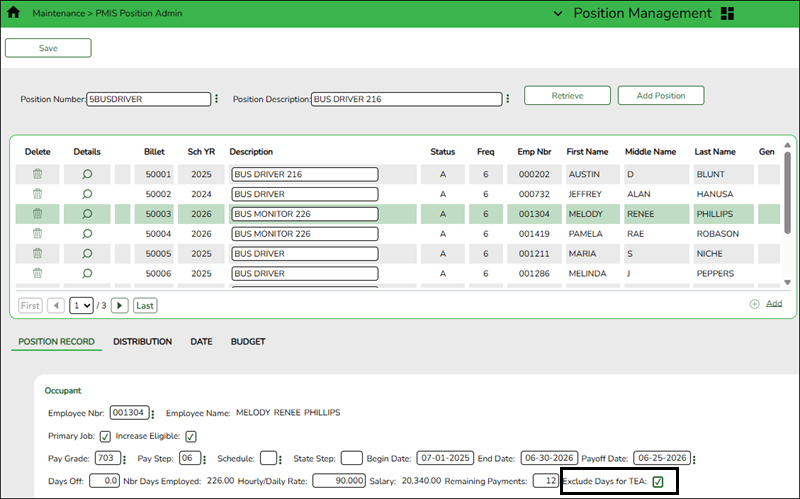800x499 pixels.
Task: Toggle the Increase Eligible checkbox
Action: pos(191,436)
